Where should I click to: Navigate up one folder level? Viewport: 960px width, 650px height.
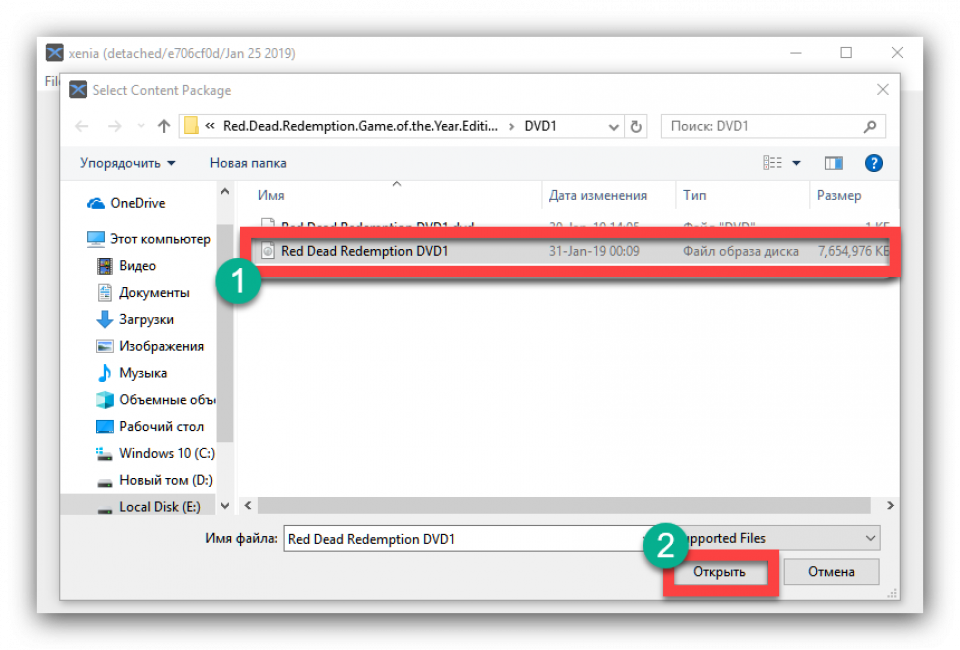pos(163,126)
